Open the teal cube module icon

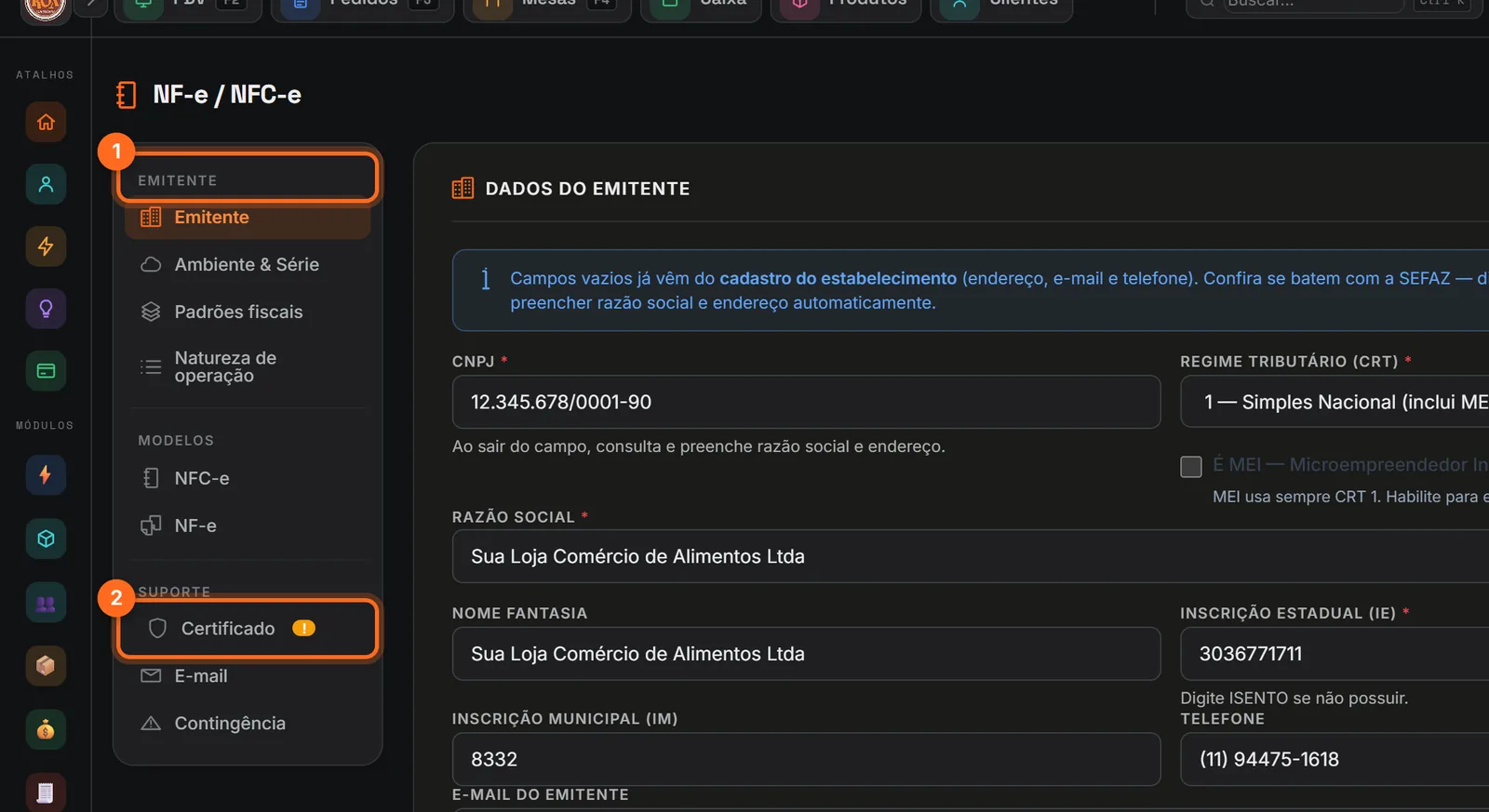(x=46, y=539)
